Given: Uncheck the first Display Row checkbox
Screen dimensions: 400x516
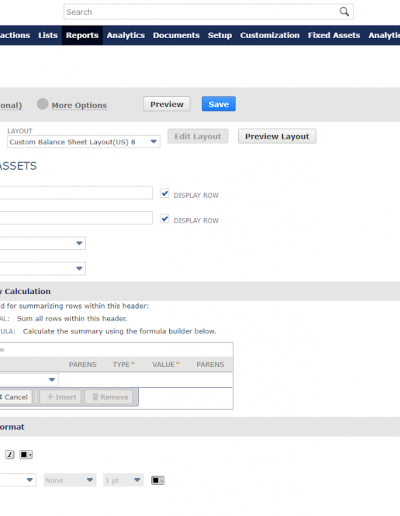Looking at the screenshot, I should [x=165, y=194].
